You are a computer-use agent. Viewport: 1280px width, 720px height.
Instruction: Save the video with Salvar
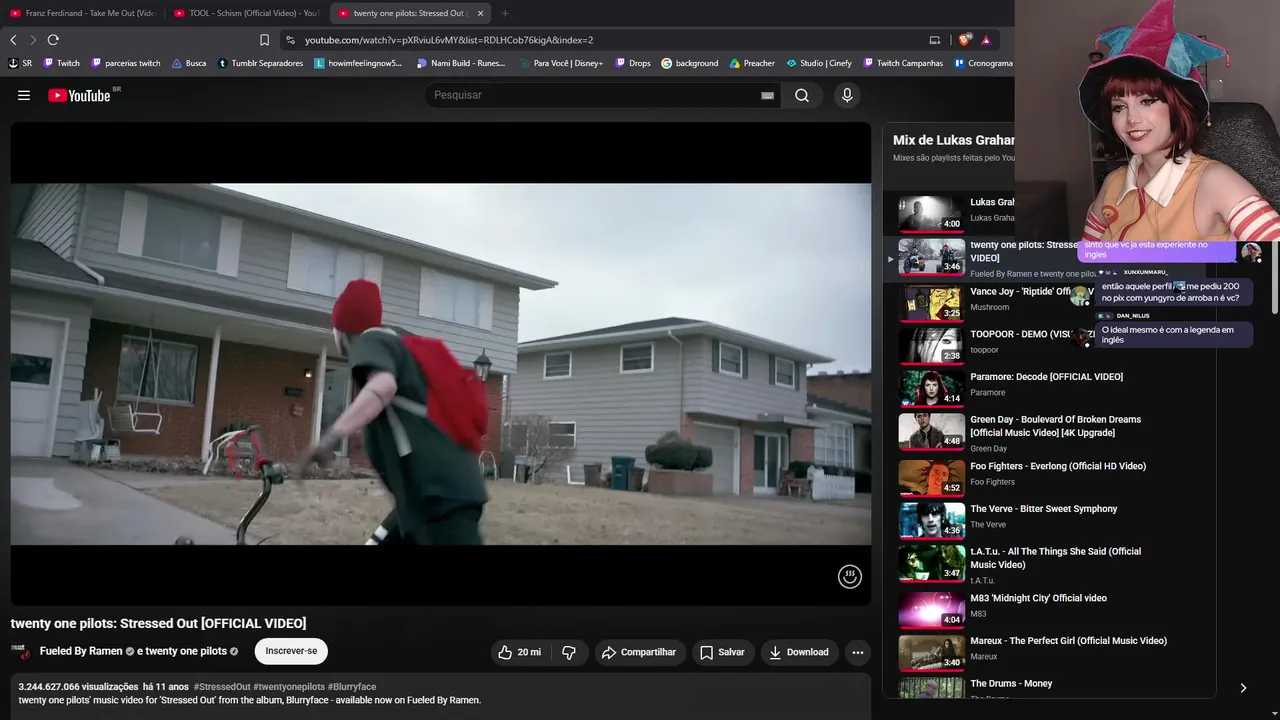pos(722,652)
